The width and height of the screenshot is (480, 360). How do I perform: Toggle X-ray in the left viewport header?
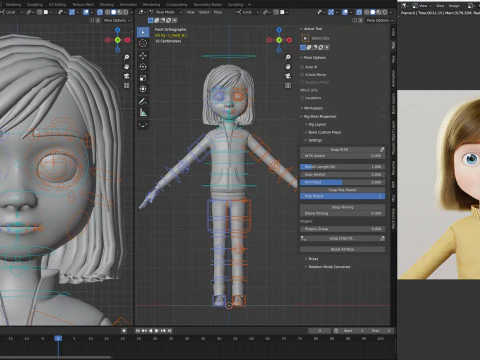100,12
